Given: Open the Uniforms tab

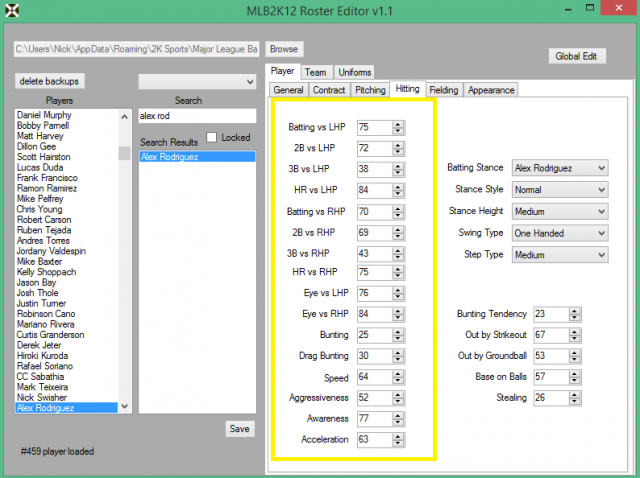Looking at the screenshot, I should click(355, 72).
